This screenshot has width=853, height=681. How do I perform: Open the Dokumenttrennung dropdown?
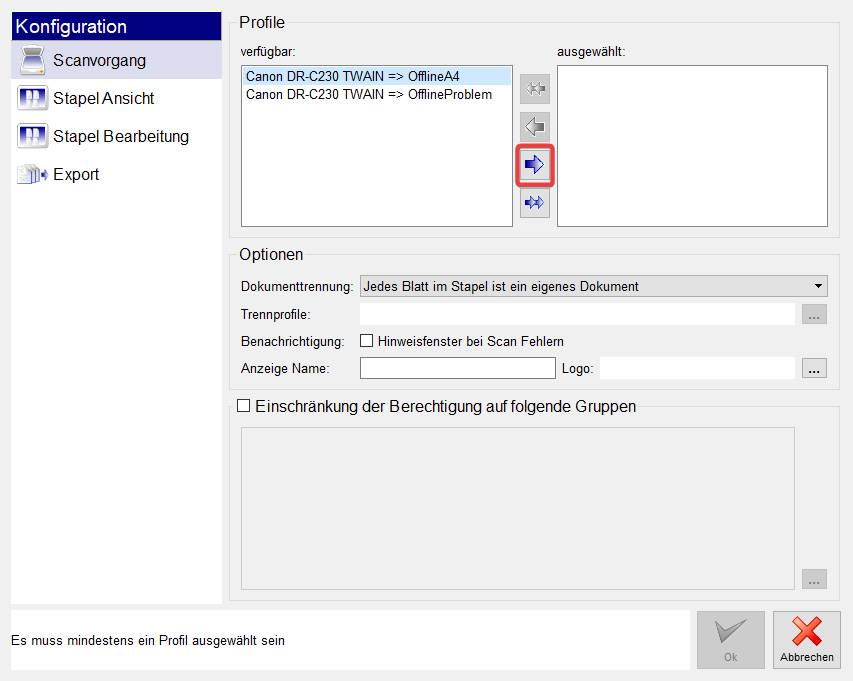point(594,286)
